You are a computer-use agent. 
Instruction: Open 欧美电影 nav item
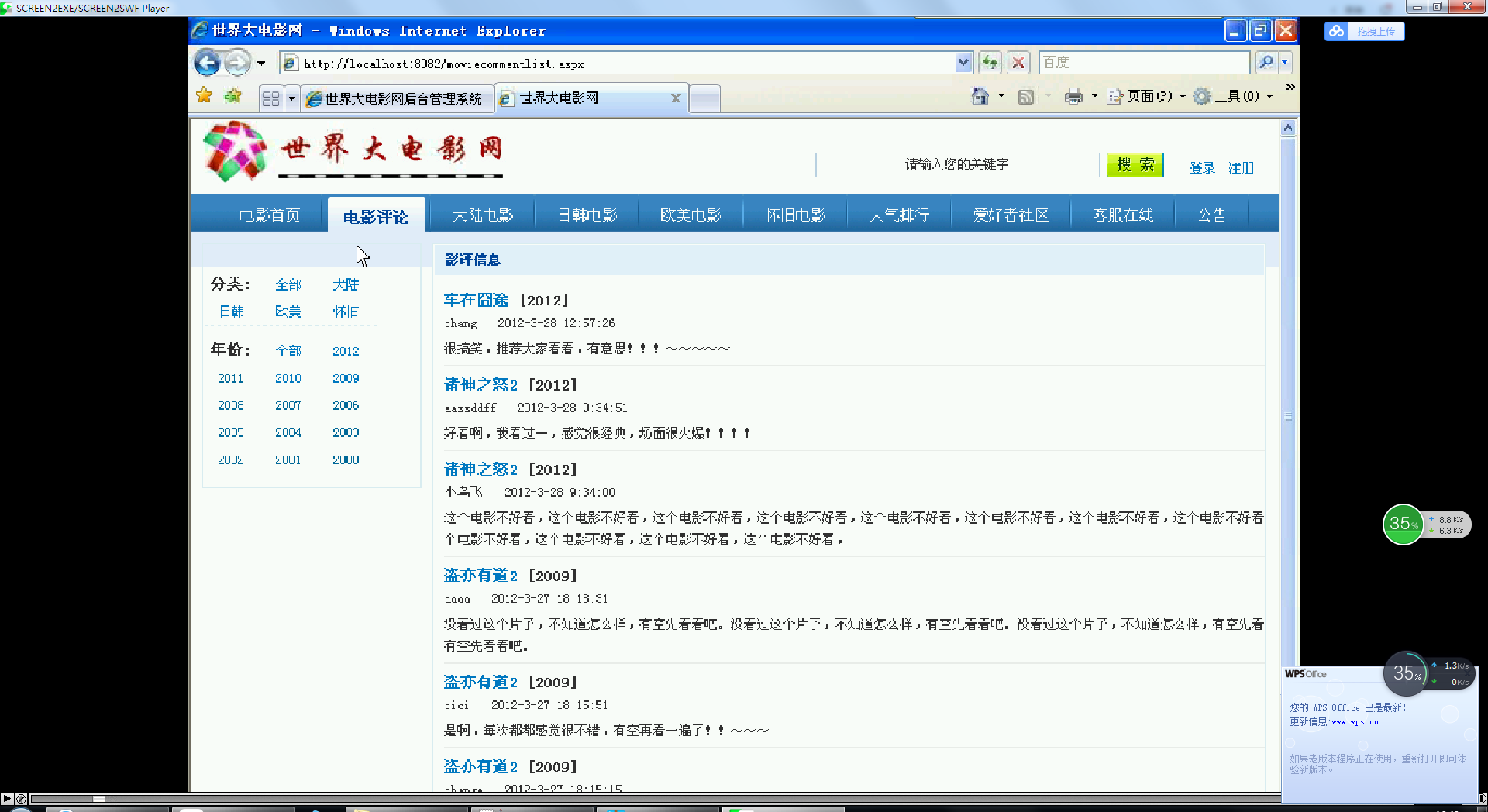pyautogui.click(x=691, y=215)
